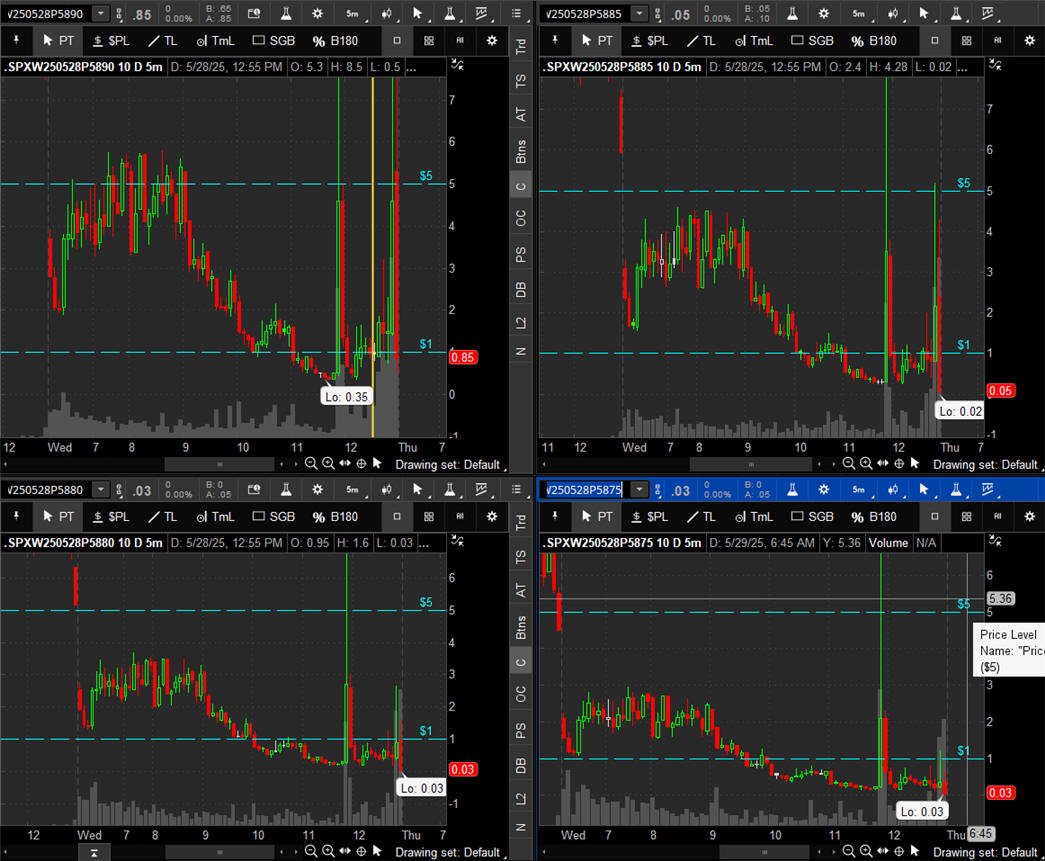Select SGB rectangle tool in P5875 chart

[x=812, y=516]
